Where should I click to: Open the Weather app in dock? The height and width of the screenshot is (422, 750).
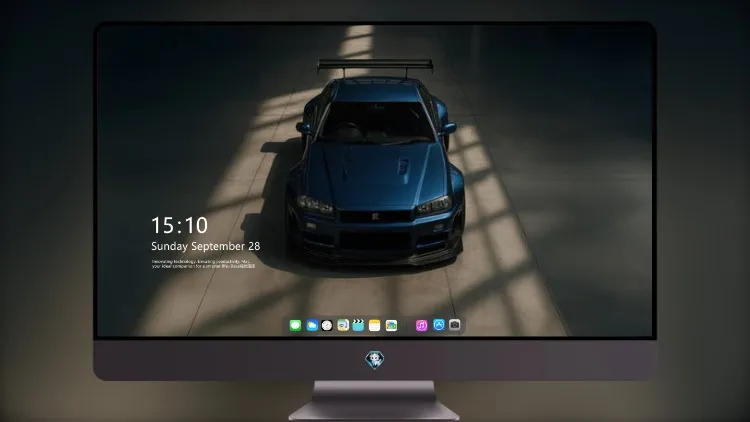(x=312, y=326)
